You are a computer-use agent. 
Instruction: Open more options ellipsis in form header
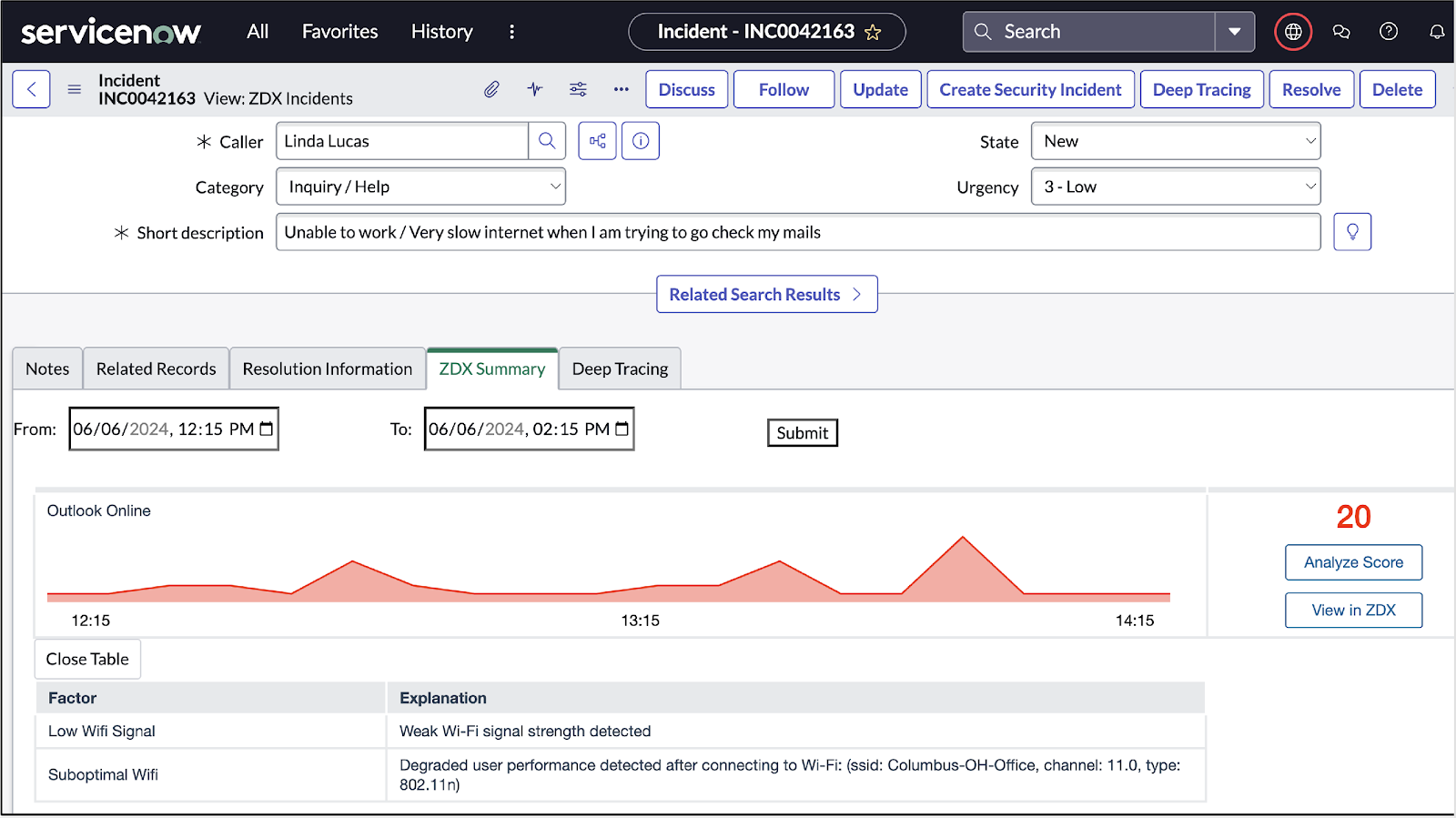pos(622,89)
